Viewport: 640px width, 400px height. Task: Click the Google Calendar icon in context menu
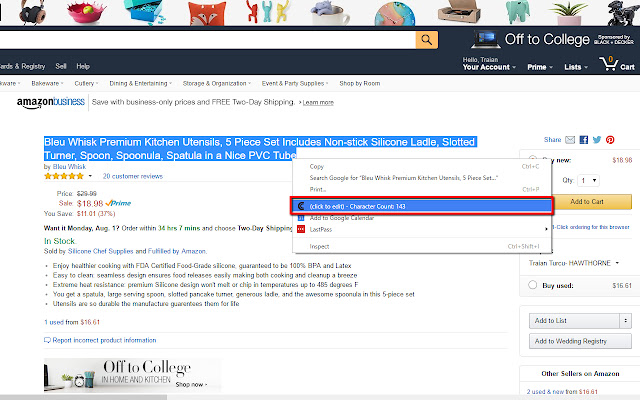point(301,218)
